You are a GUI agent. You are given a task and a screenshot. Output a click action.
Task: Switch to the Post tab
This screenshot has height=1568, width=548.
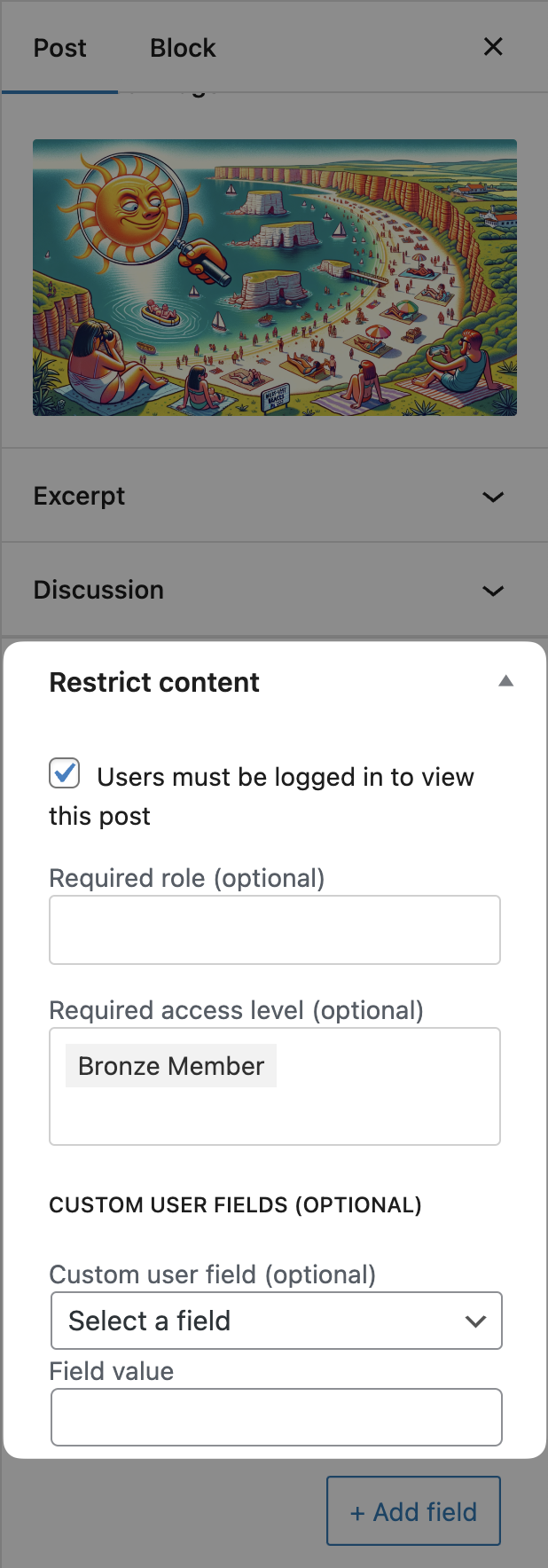tap(59, 48)
